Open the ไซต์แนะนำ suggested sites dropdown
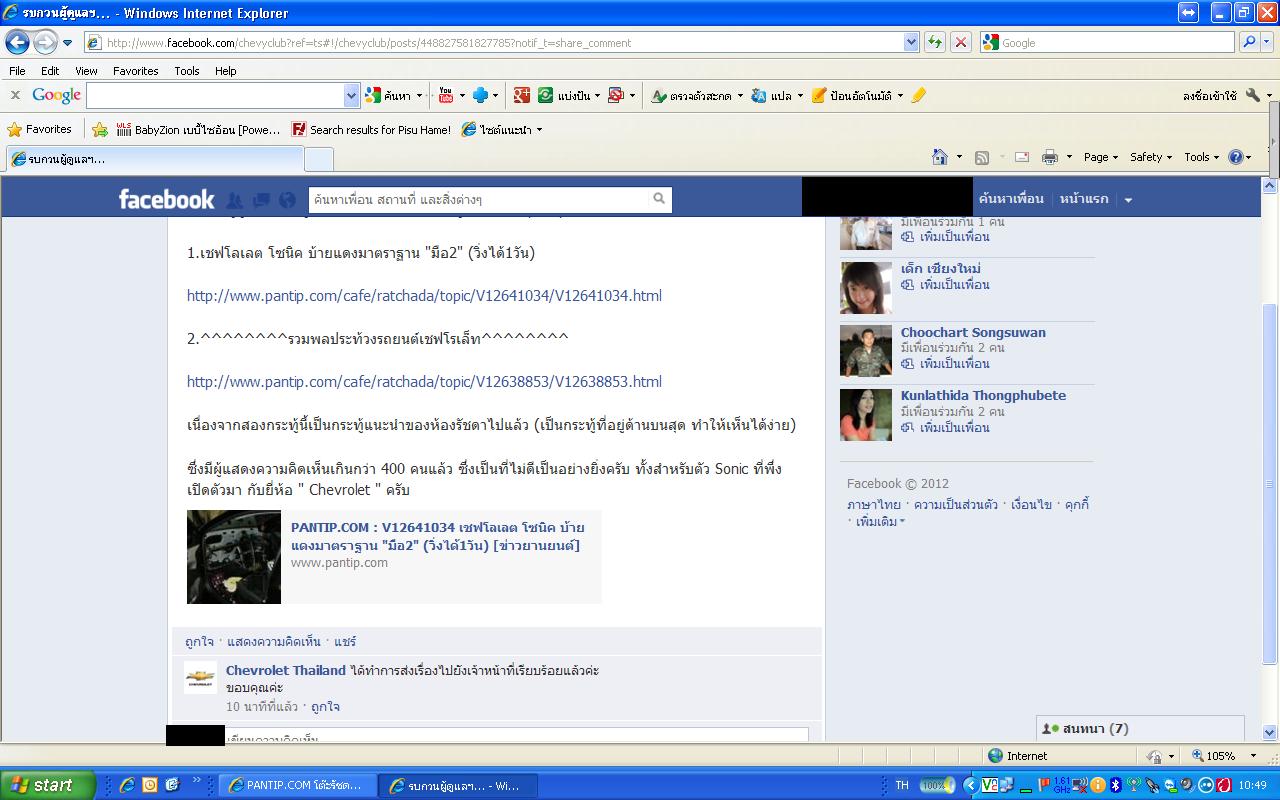1280x800 pixels. coord(503,129)
